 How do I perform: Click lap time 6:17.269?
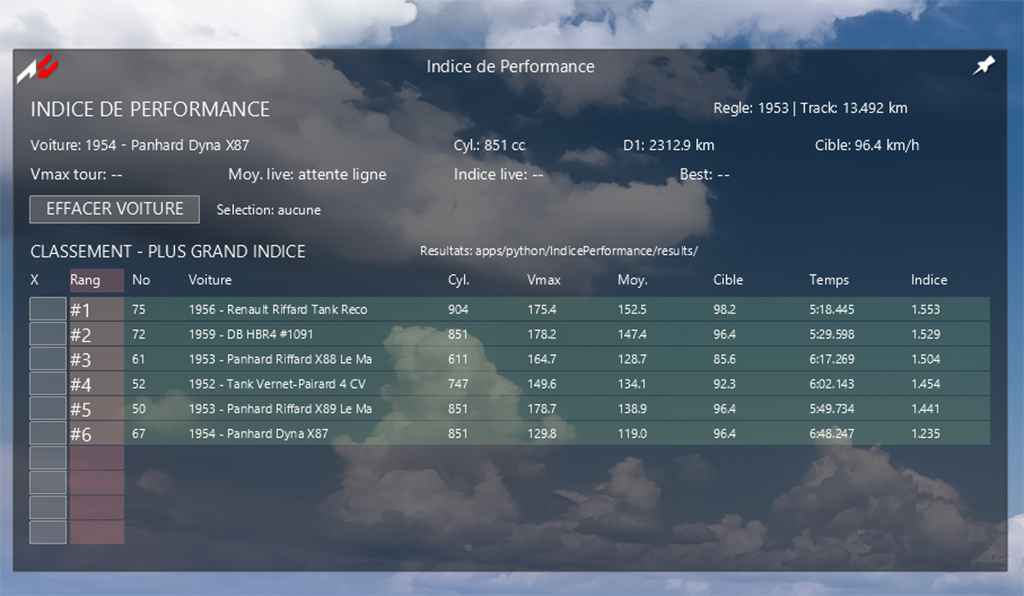831,359
